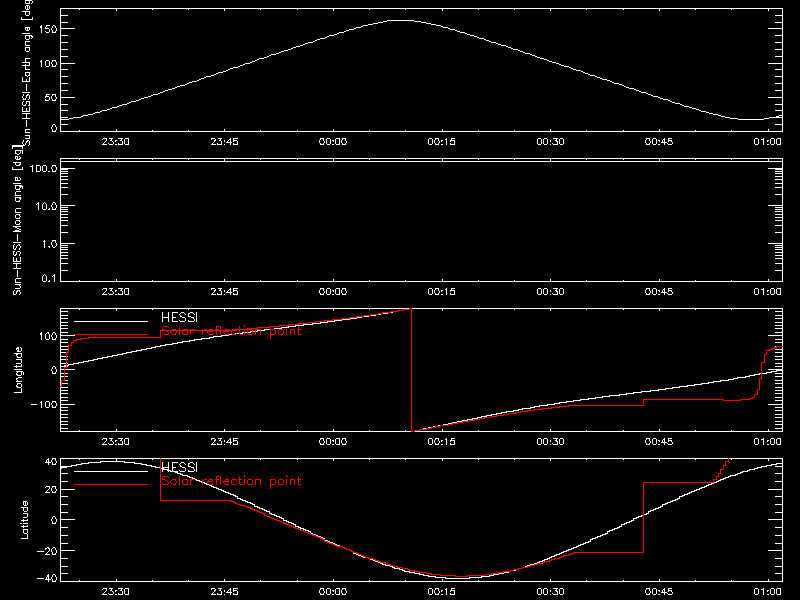800x600 pixels.
Task: Click the Sun-HESSI-Earth angle axis label
Action: point(26,73)
